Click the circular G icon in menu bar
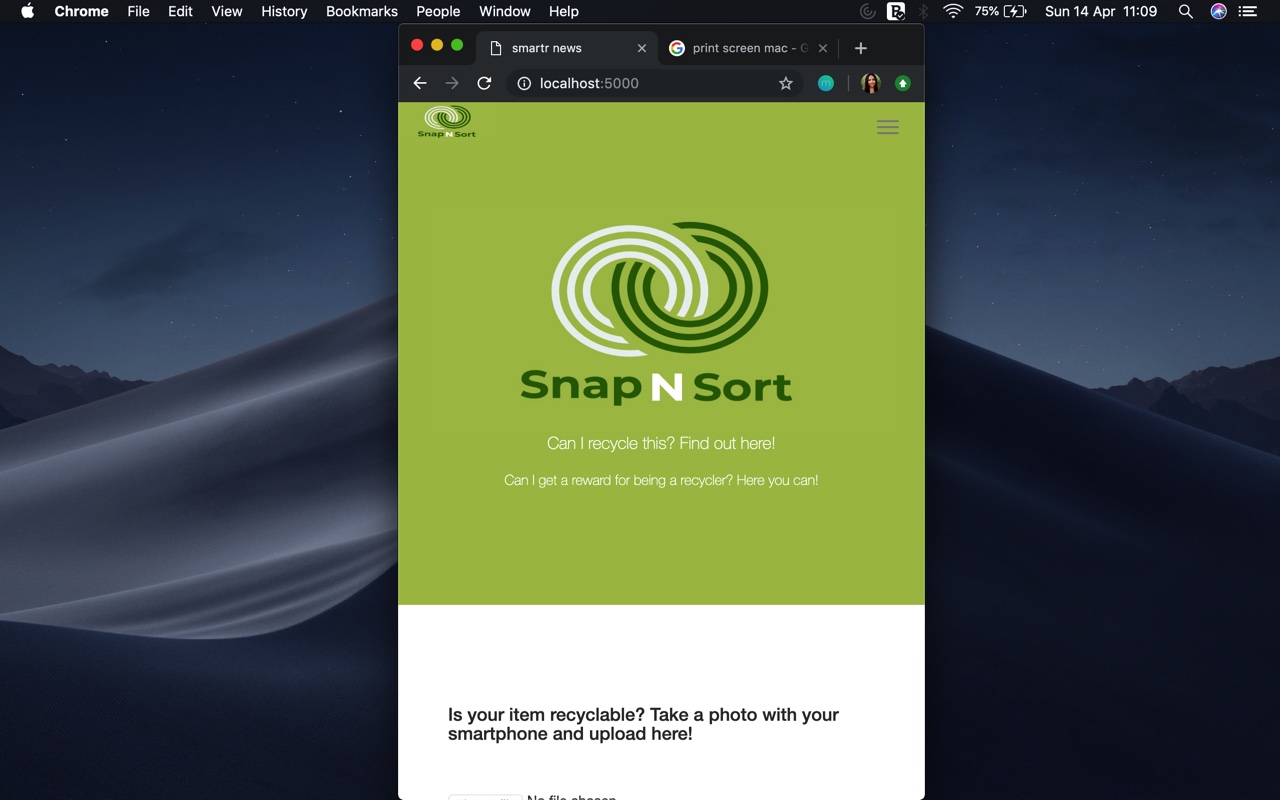 (868, 11)
